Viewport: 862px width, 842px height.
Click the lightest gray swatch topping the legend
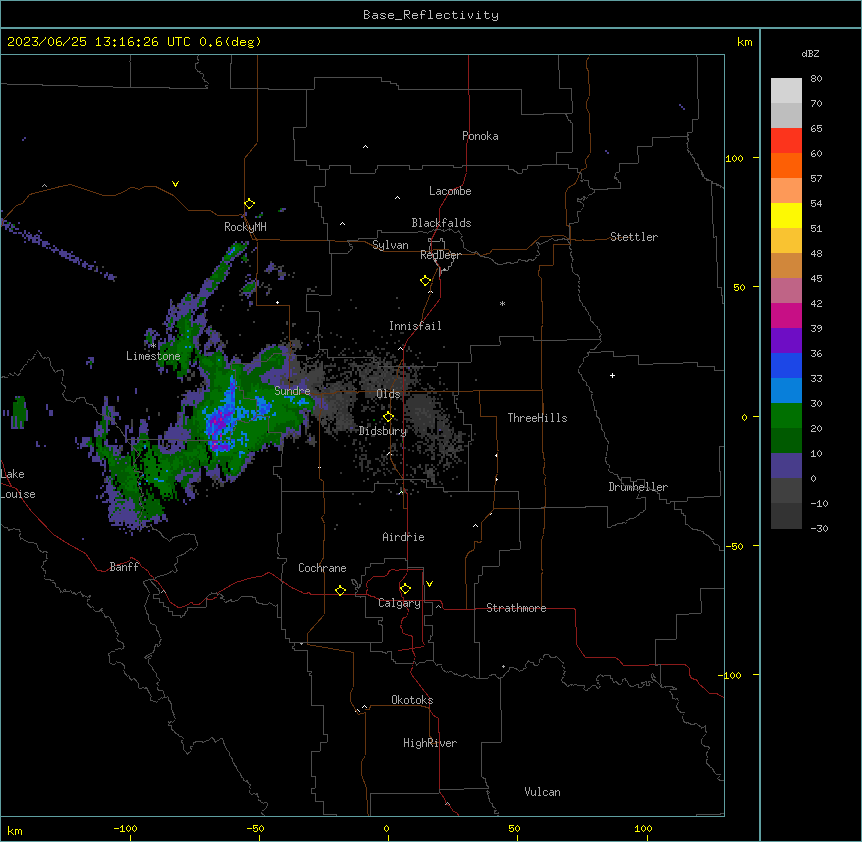[786, 91]
